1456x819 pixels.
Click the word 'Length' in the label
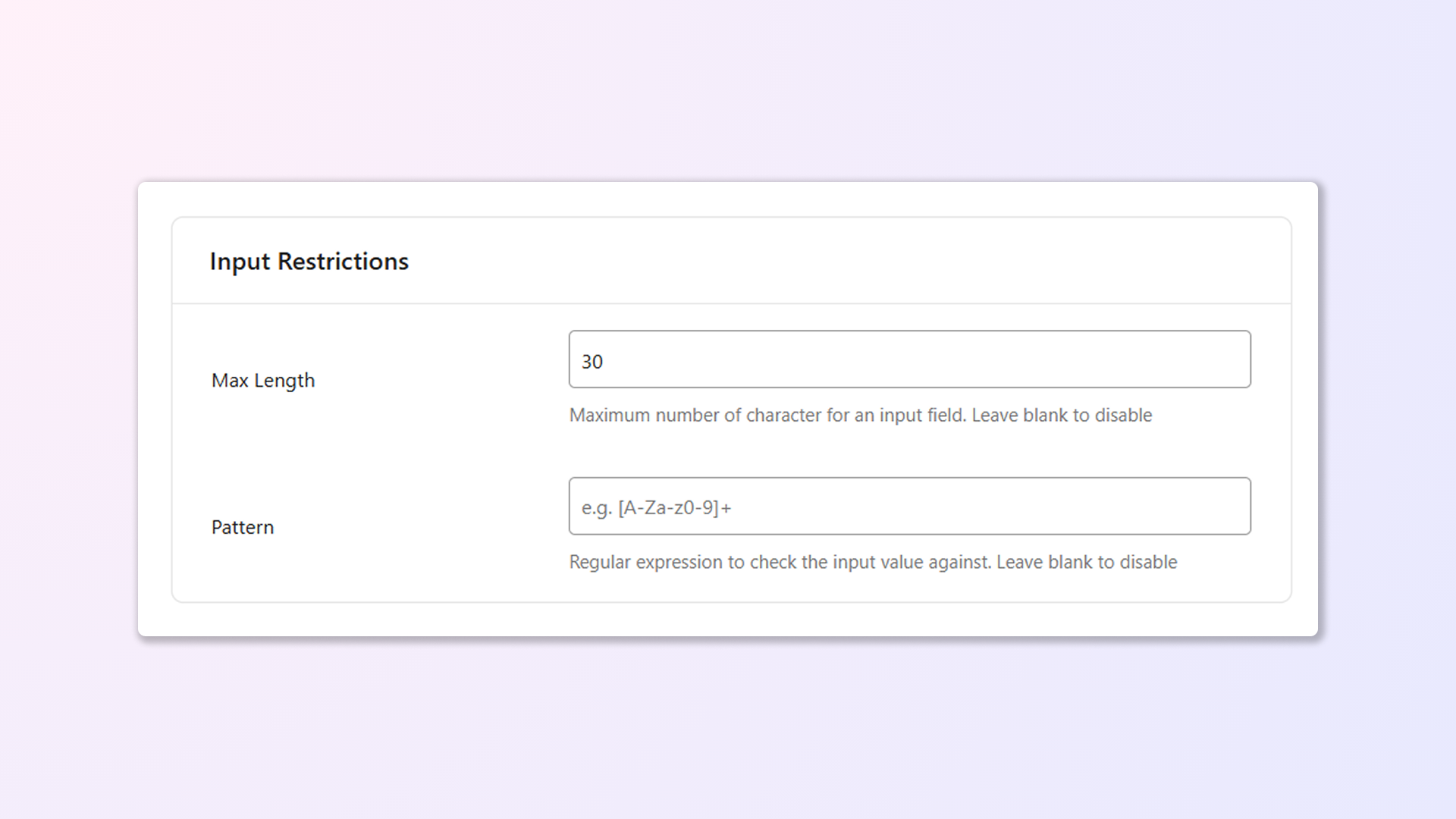pos(284,381)
